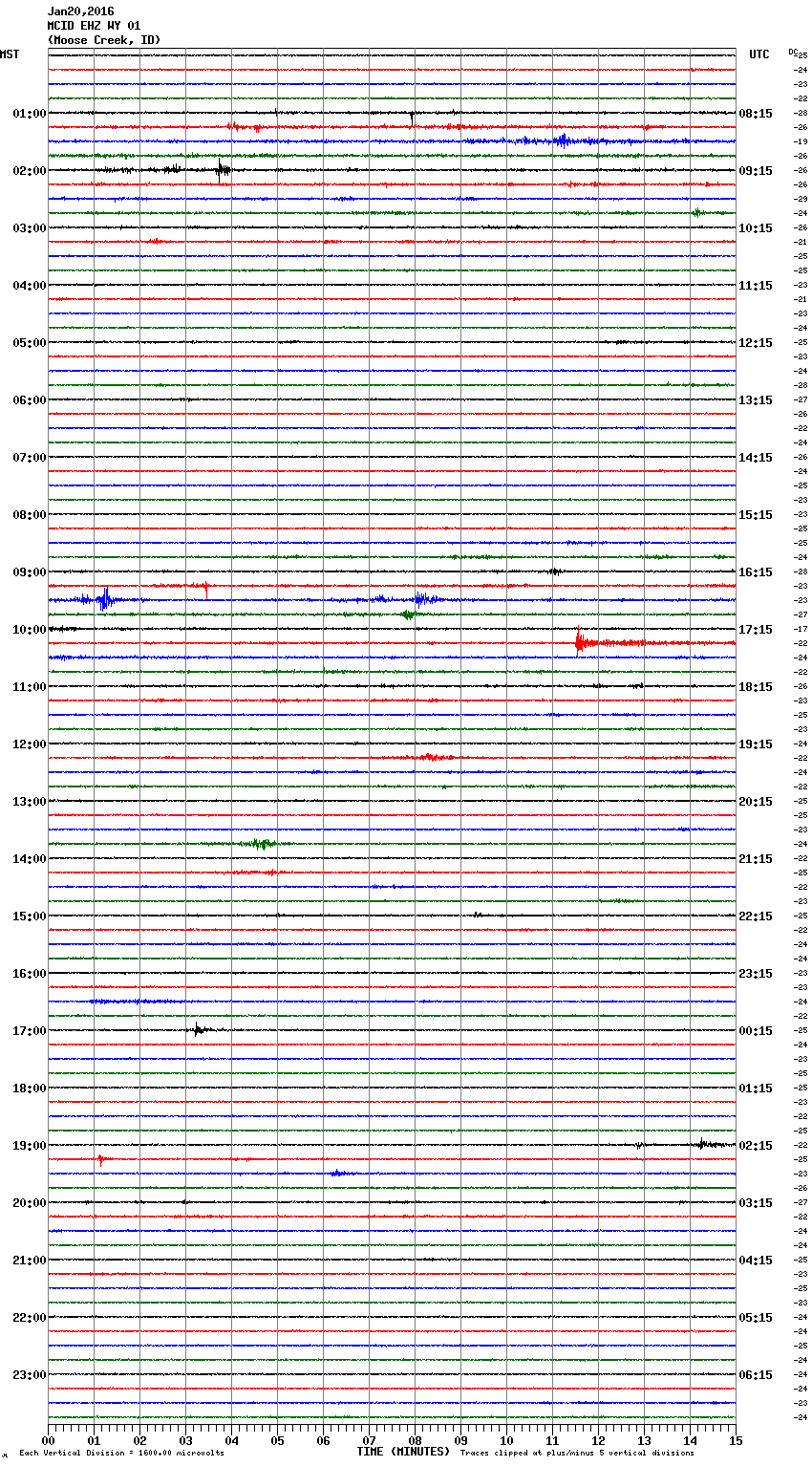Select the 10:00 MST time label
The width and height of the screenshot is (812, 1466).
pos(29,630)
